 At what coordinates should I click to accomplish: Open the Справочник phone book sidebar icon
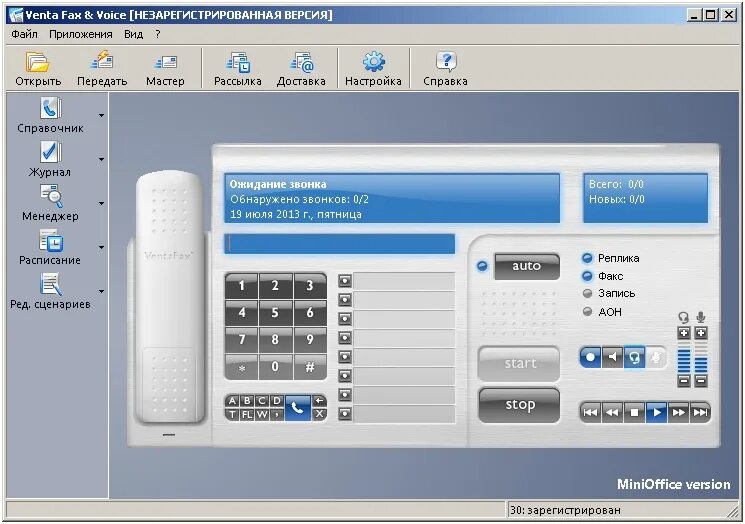50,115
